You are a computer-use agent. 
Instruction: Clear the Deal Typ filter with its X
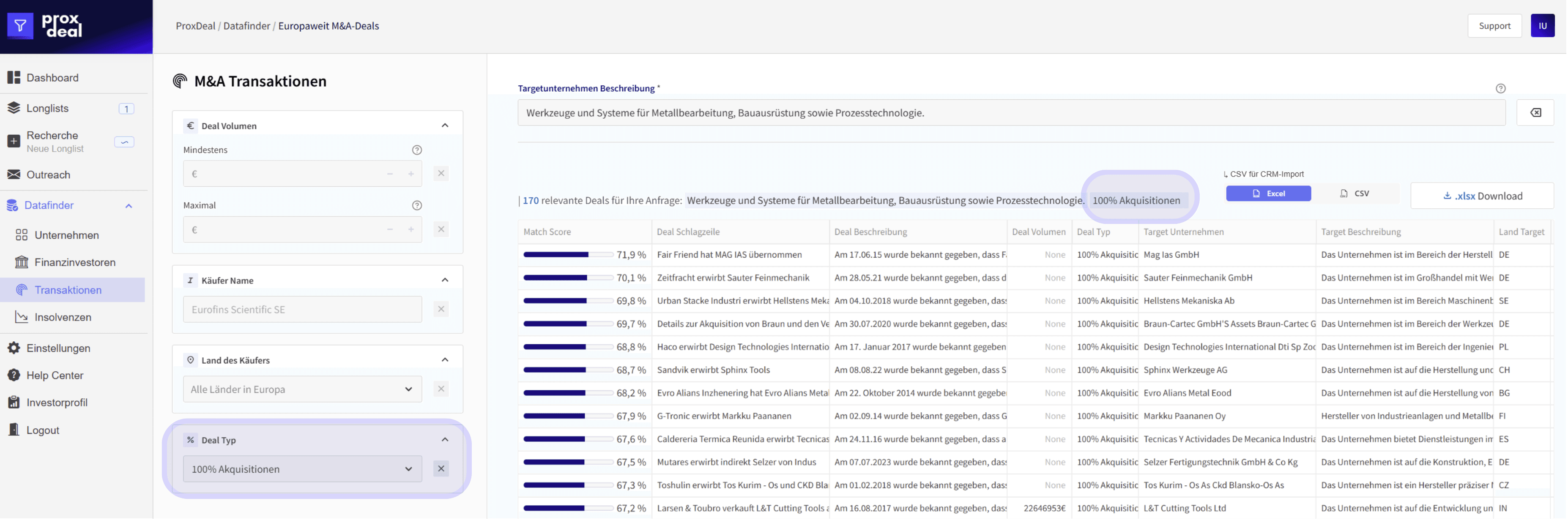pyautogui.click(x=441, y=468)
